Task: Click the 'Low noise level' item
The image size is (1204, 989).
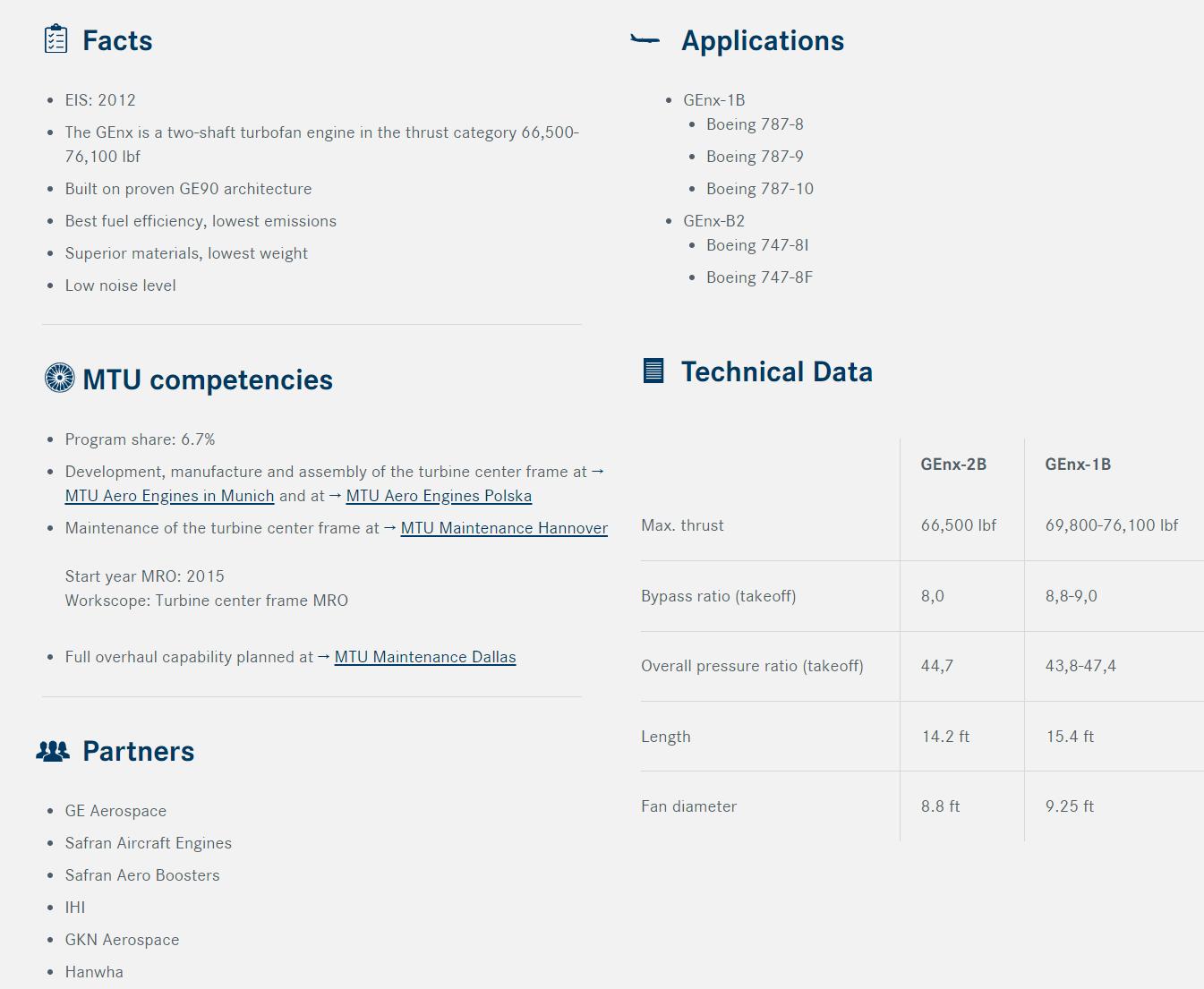Action: point(120,286)
